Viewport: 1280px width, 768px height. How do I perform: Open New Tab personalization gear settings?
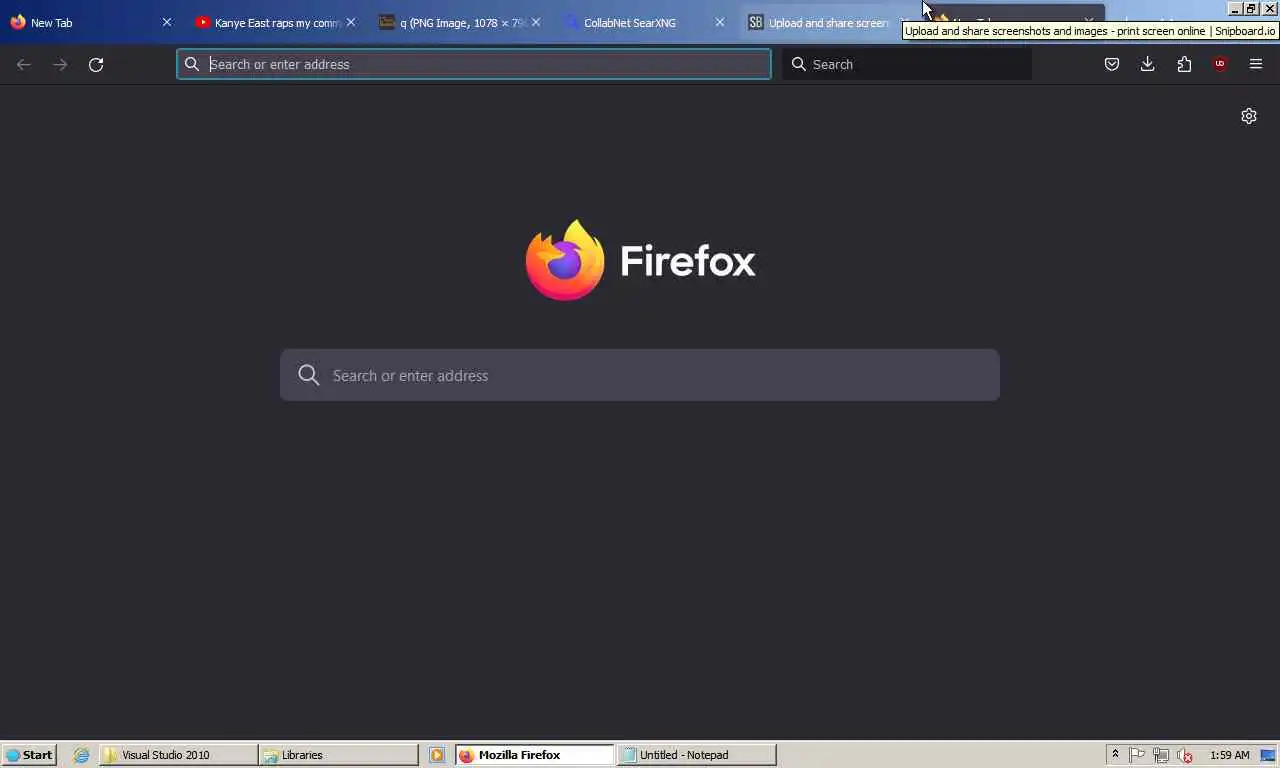coord(1249,116)
